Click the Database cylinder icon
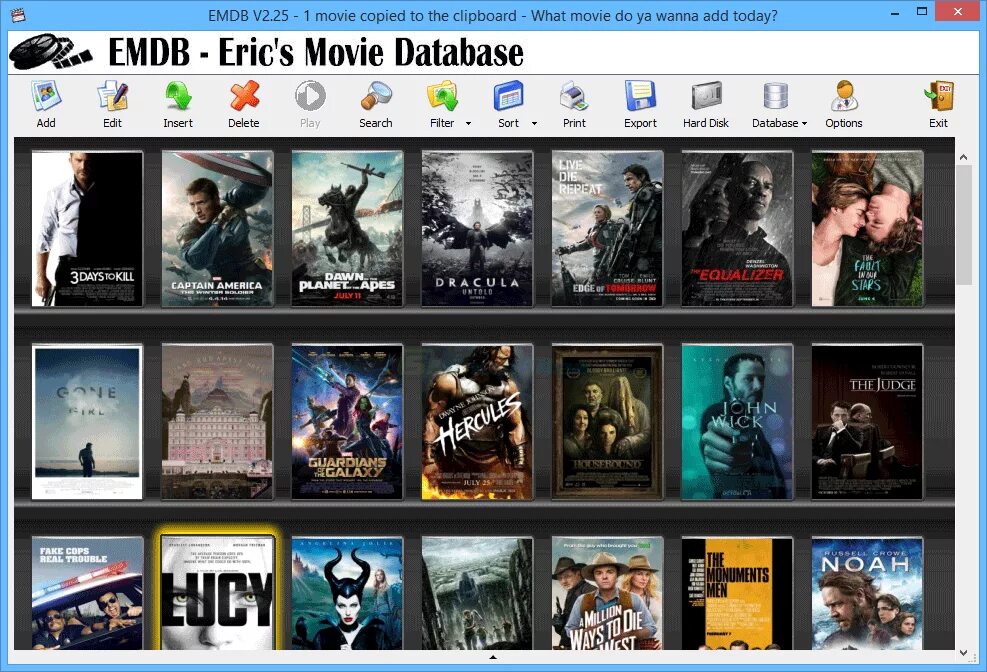Screen dimensions: 987x672 point(776,98)
